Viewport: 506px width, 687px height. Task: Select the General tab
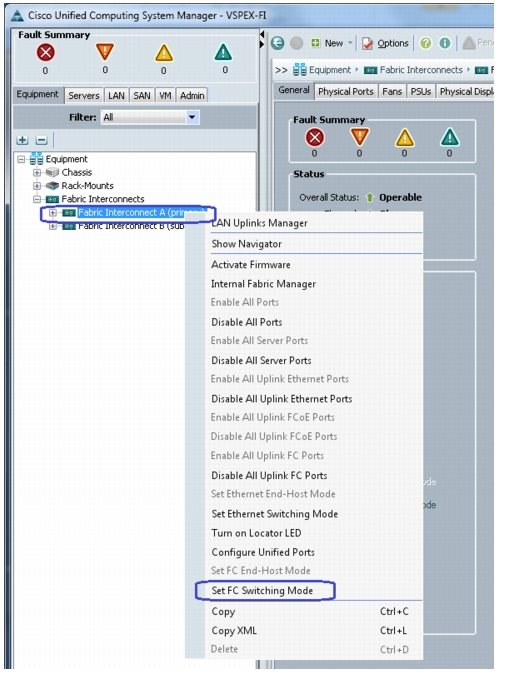(294, 90)
